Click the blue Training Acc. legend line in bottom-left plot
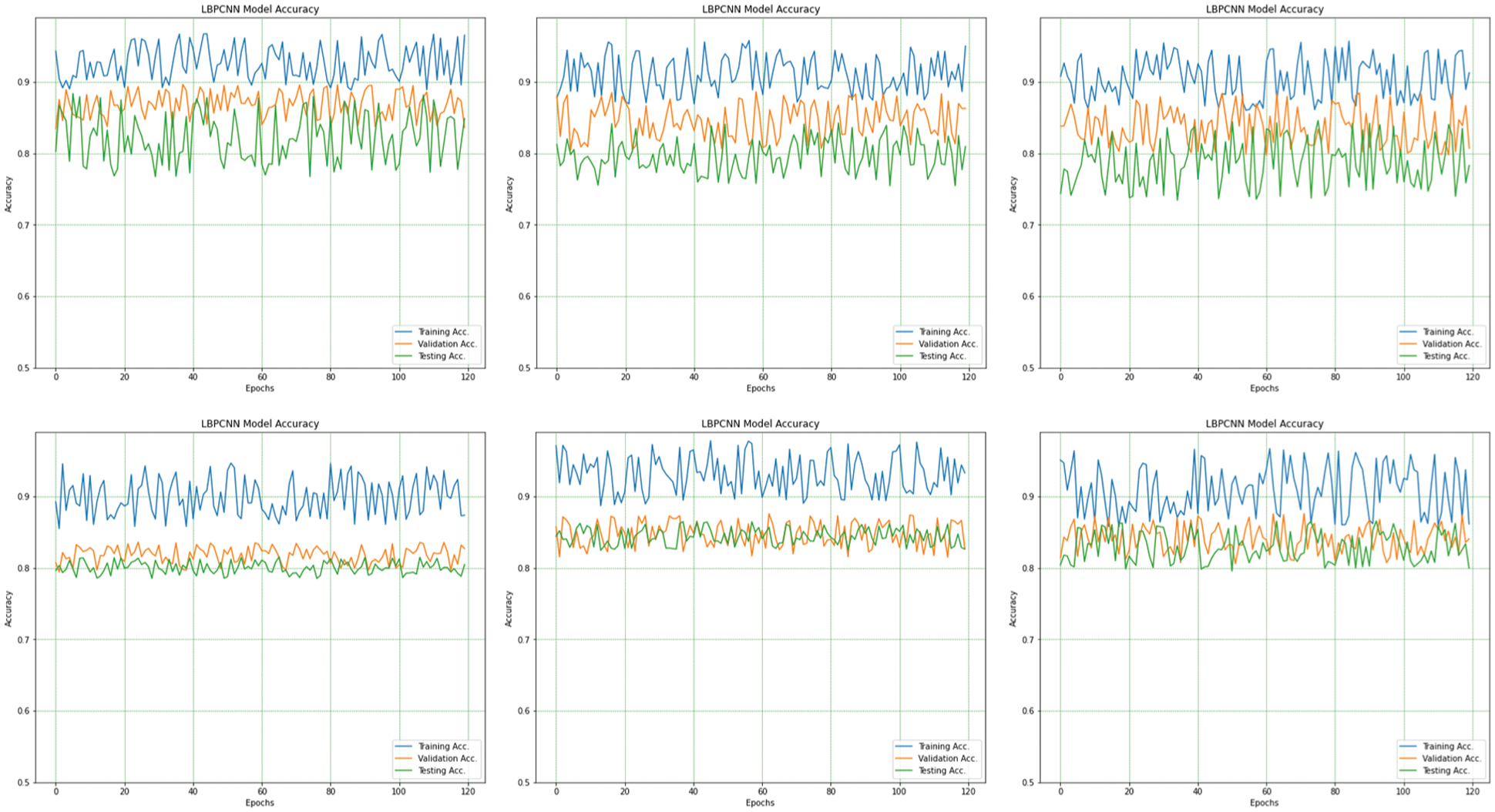Screen dimensions: 1495x812 pos(405,747)
